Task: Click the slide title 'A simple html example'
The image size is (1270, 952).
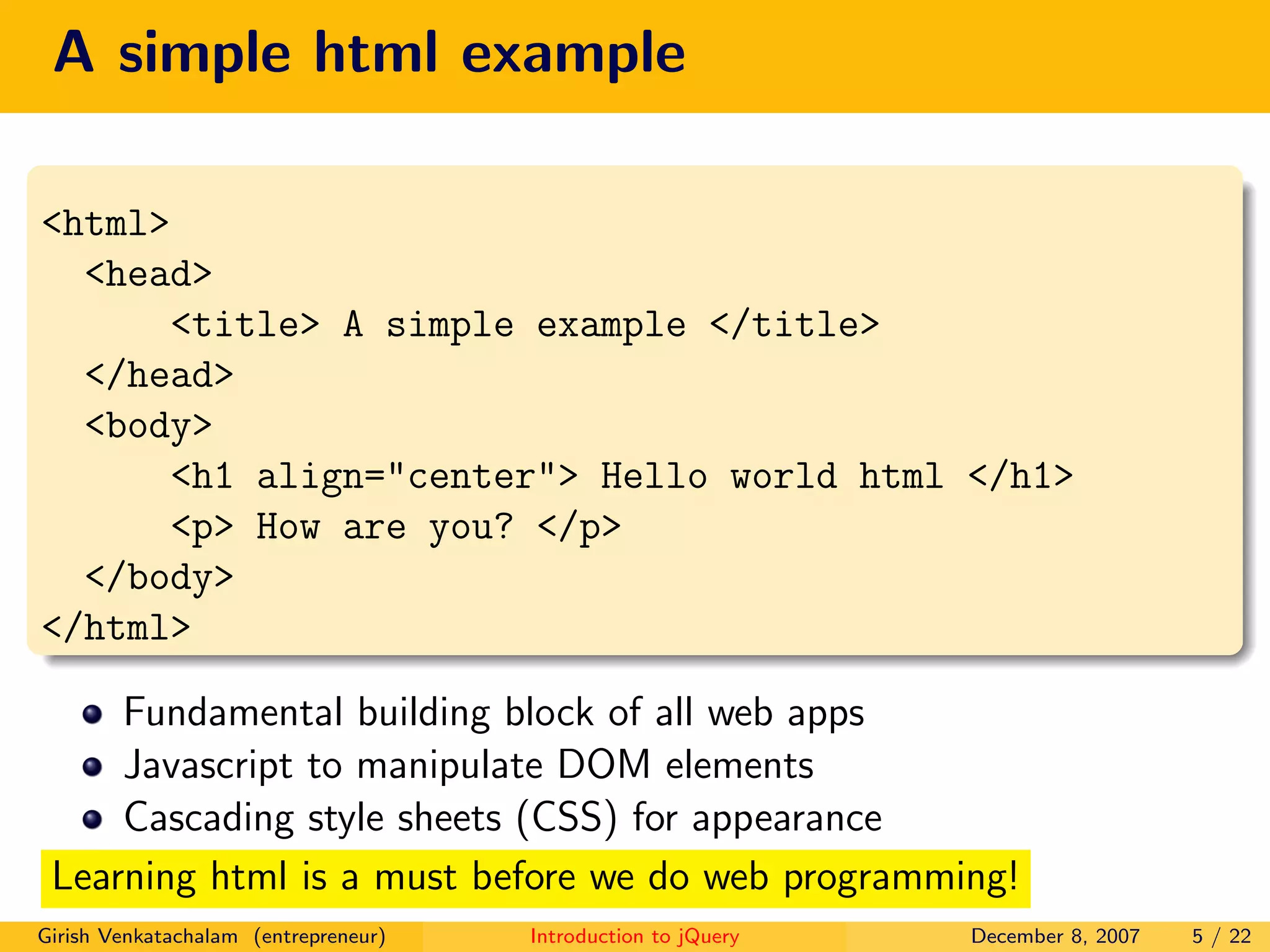Action: click(370, 55)
